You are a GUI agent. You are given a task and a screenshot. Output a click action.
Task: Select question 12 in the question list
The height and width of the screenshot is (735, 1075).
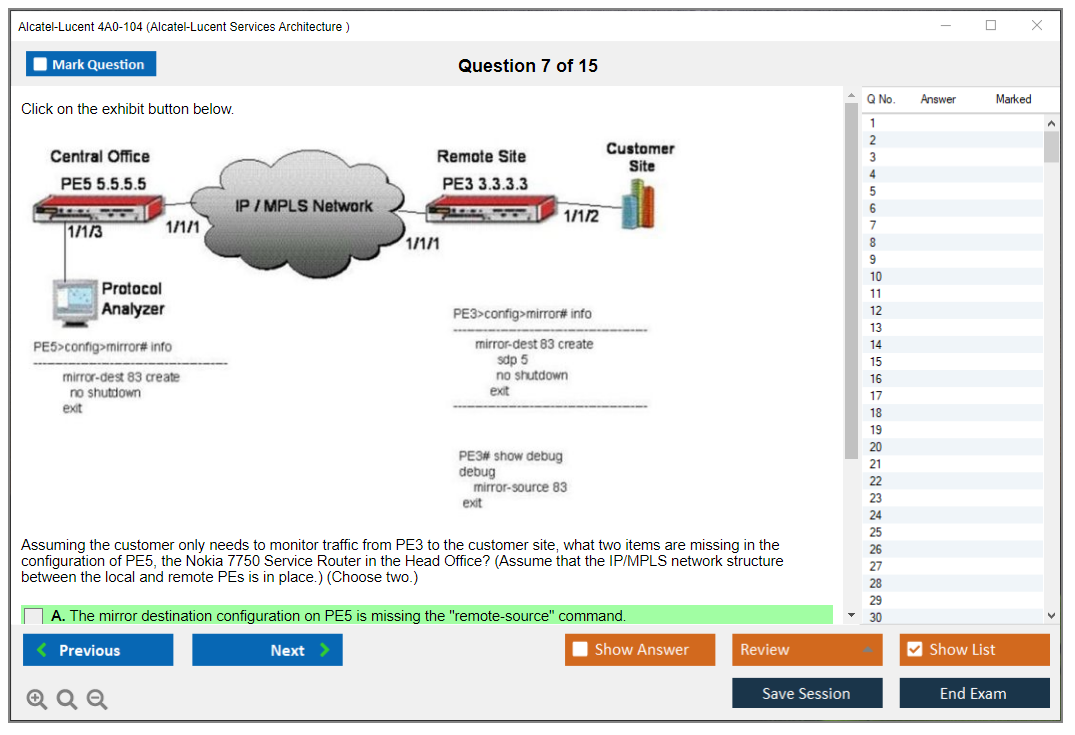875,311
